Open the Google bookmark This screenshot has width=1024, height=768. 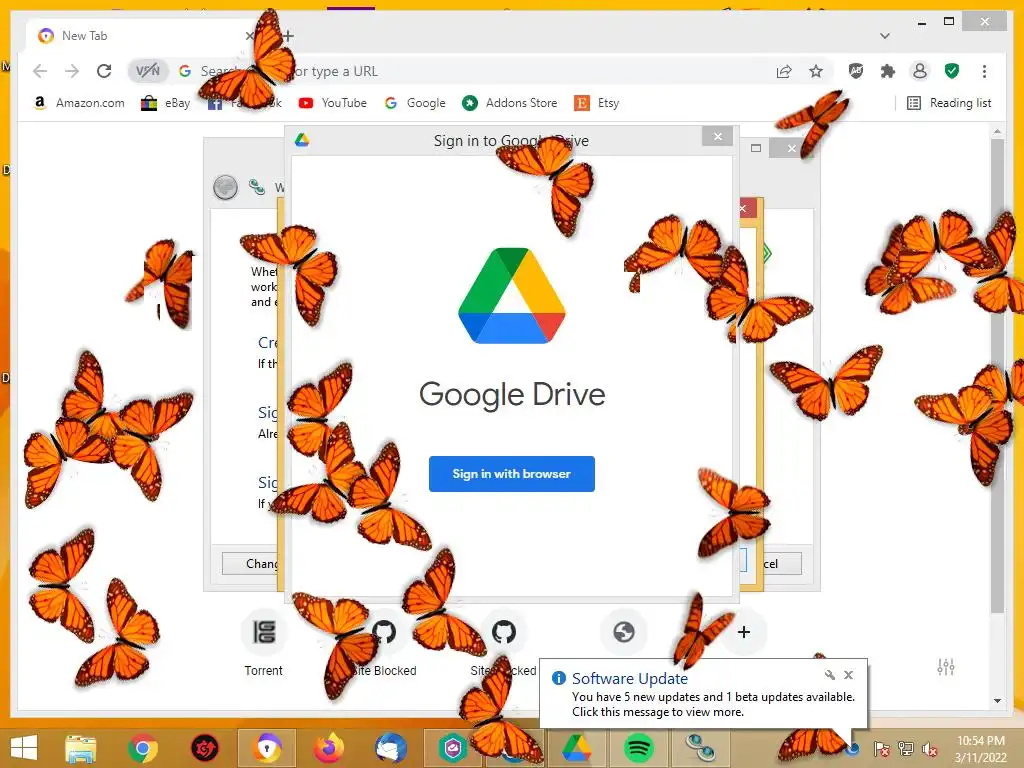click(x=415, y=103)
